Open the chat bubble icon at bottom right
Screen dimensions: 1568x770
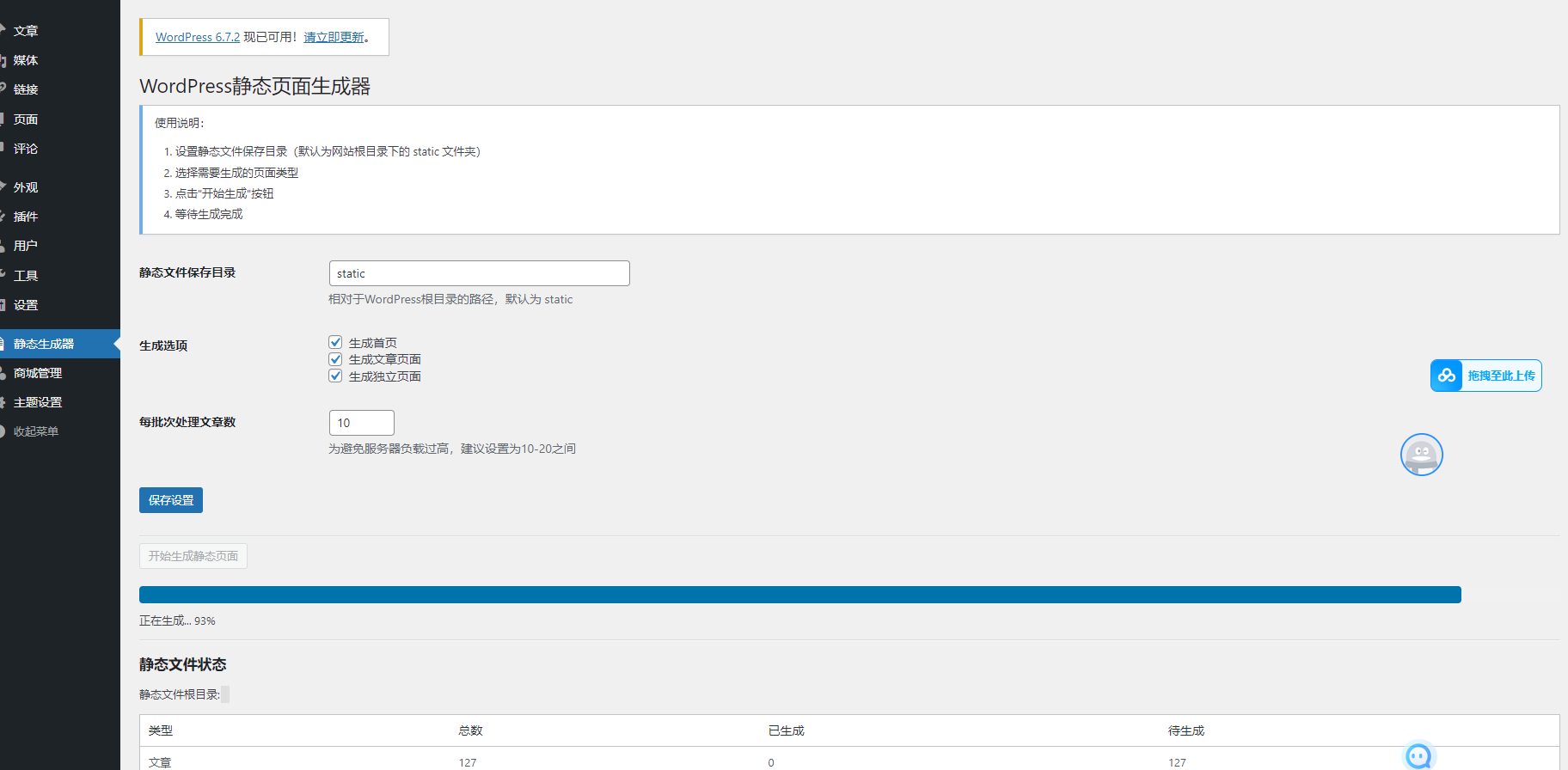[1418, 755]
